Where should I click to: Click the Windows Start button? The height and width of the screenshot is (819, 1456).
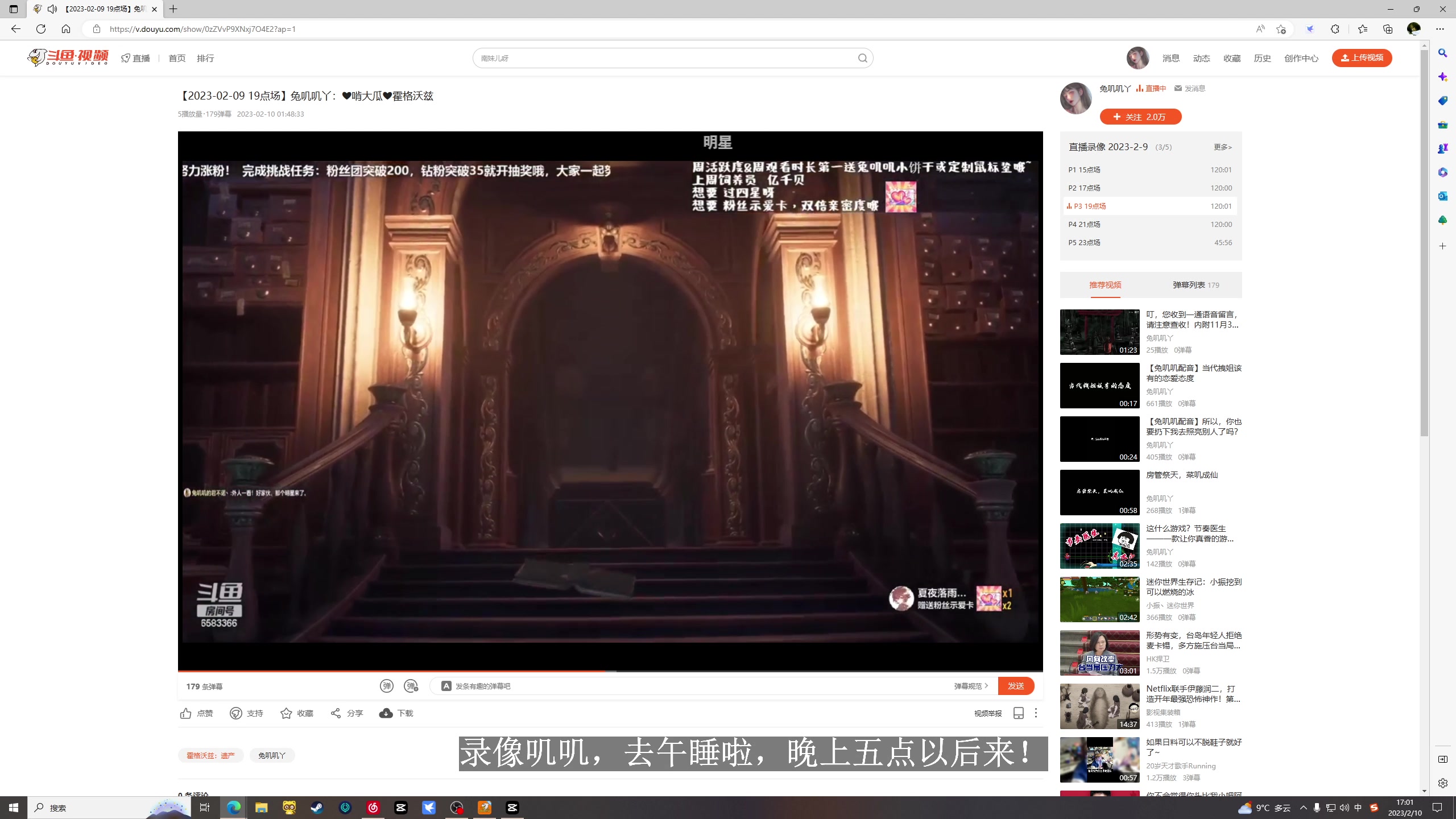(14, 808)
